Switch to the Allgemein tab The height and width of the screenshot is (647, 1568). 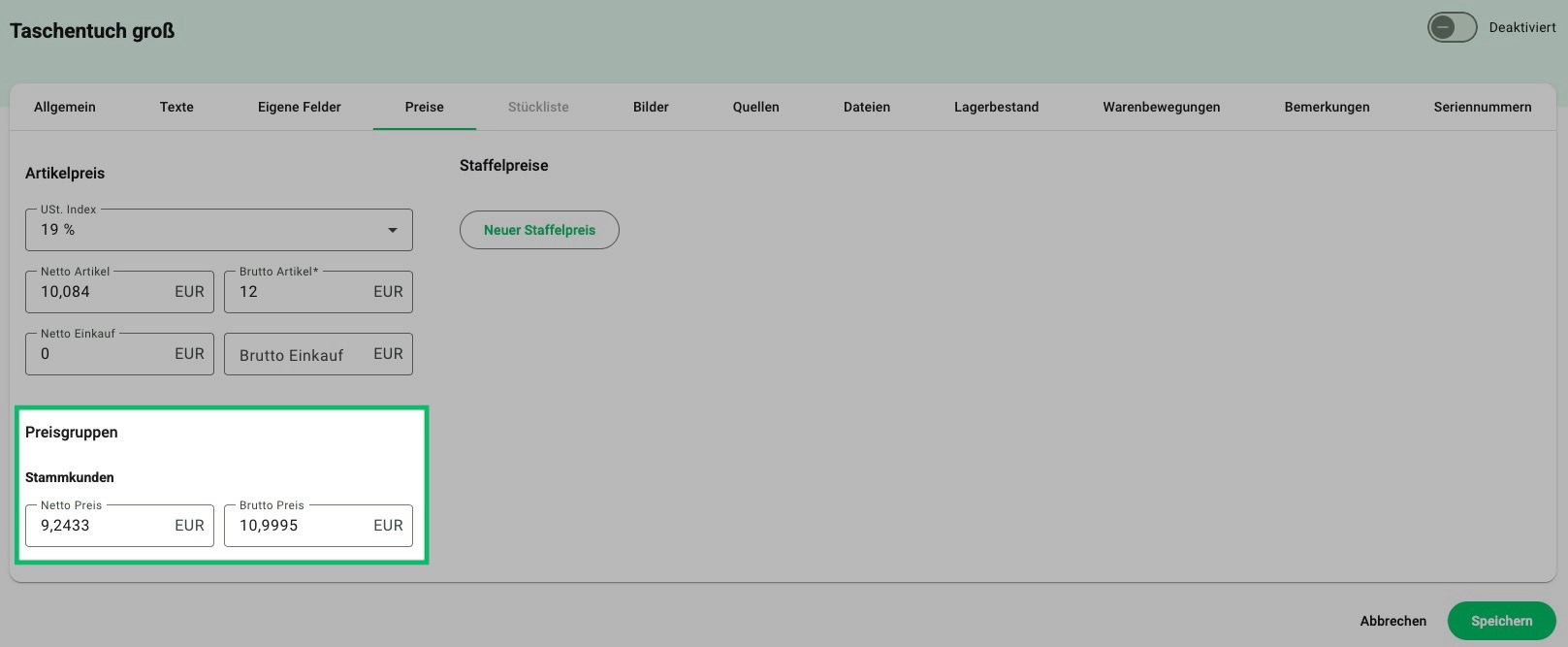click(65, 107)
